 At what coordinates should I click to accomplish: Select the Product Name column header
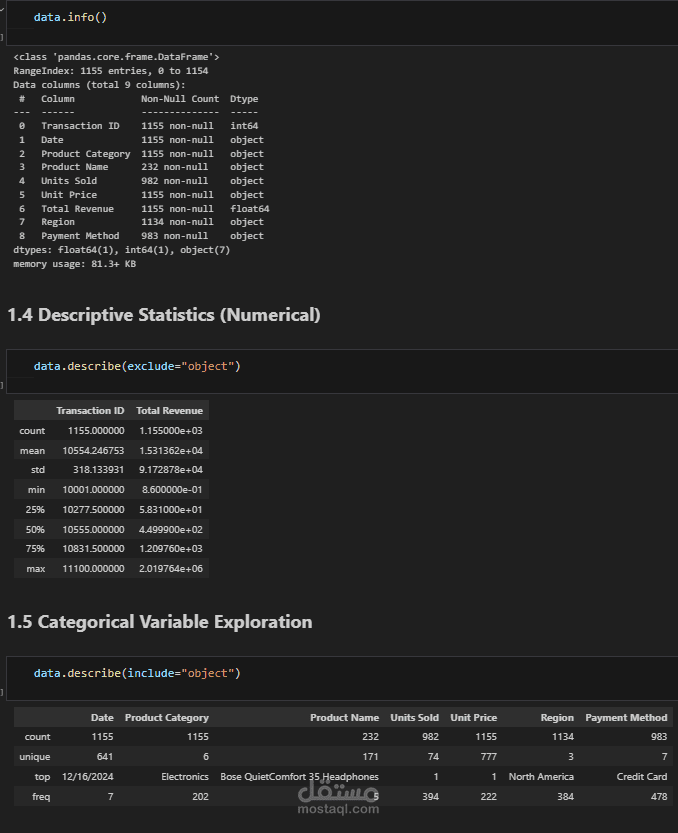[344, 718]
